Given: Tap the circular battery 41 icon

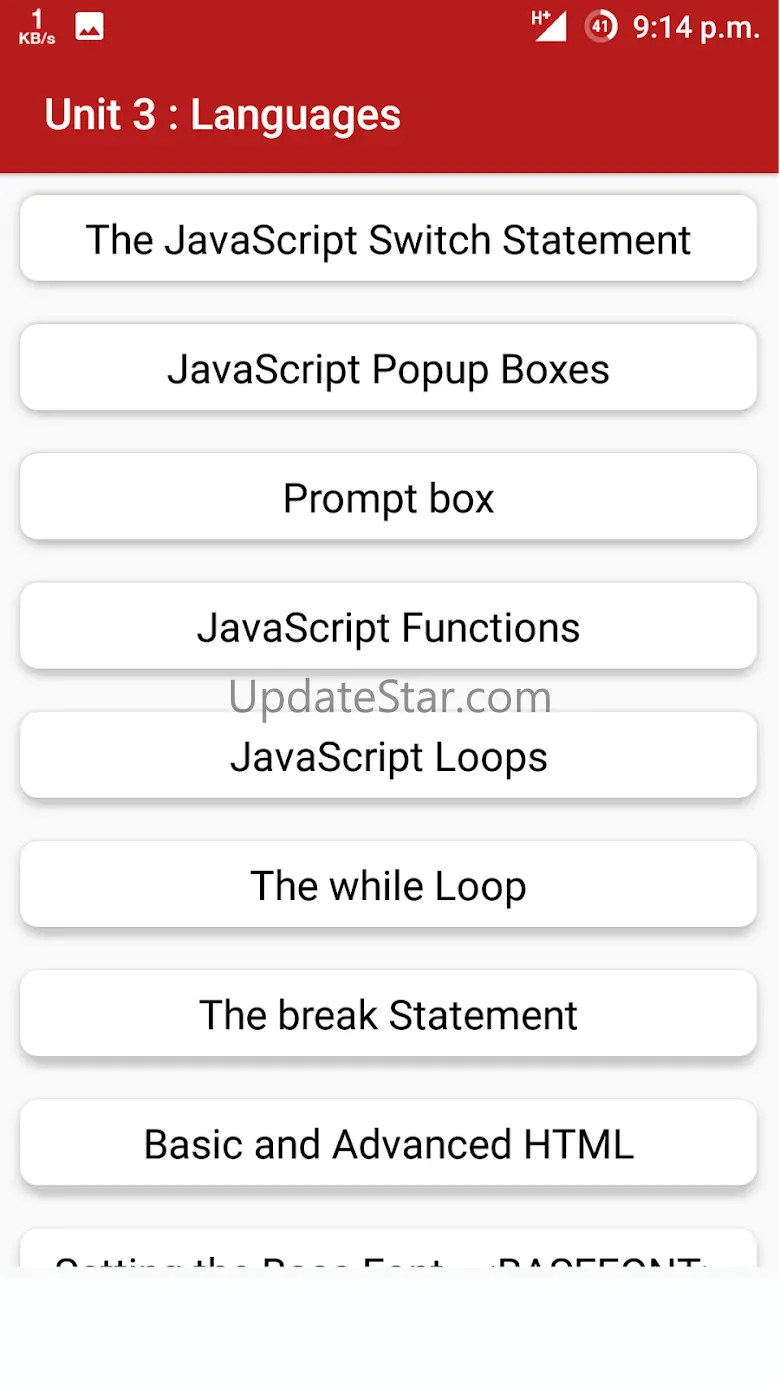Looking at the screenshot, I should (601, 27).
